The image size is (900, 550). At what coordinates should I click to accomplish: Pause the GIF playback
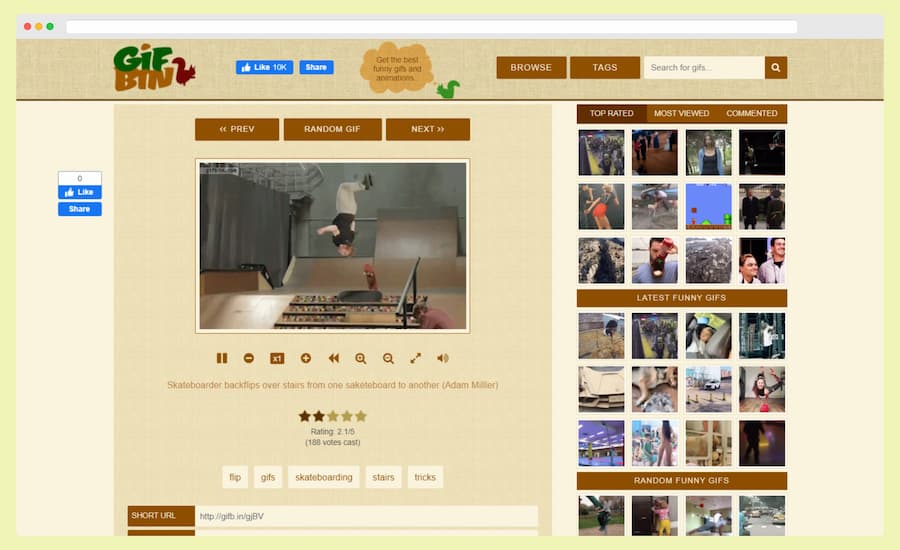click(x=222, y=358)
